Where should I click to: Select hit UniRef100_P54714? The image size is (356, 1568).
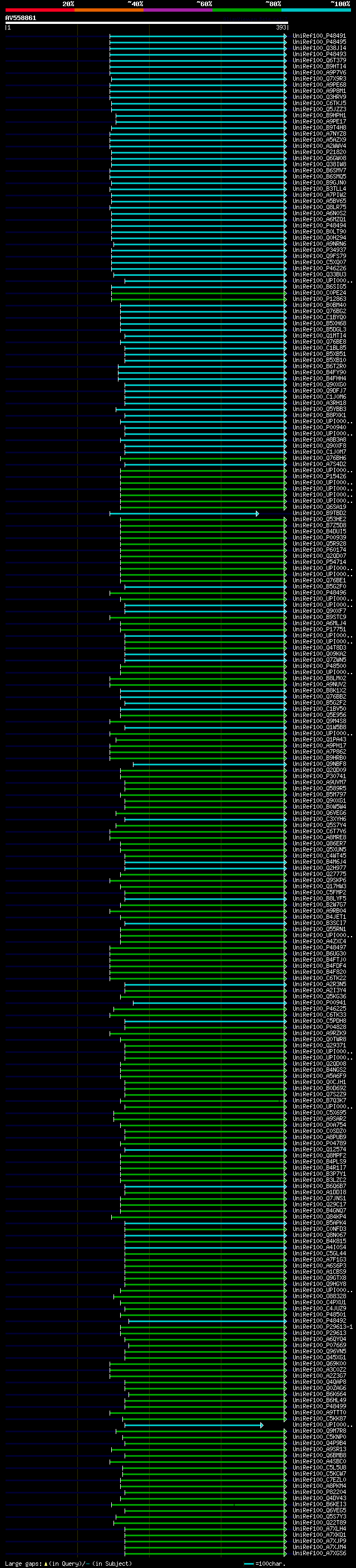(319, 562)
